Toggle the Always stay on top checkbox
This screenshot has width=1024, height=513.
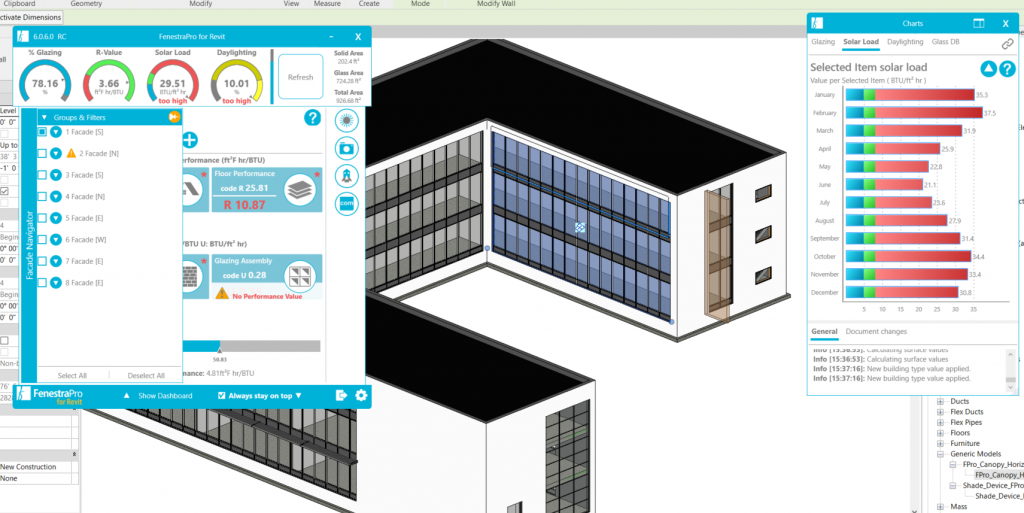tap(221, 396)
